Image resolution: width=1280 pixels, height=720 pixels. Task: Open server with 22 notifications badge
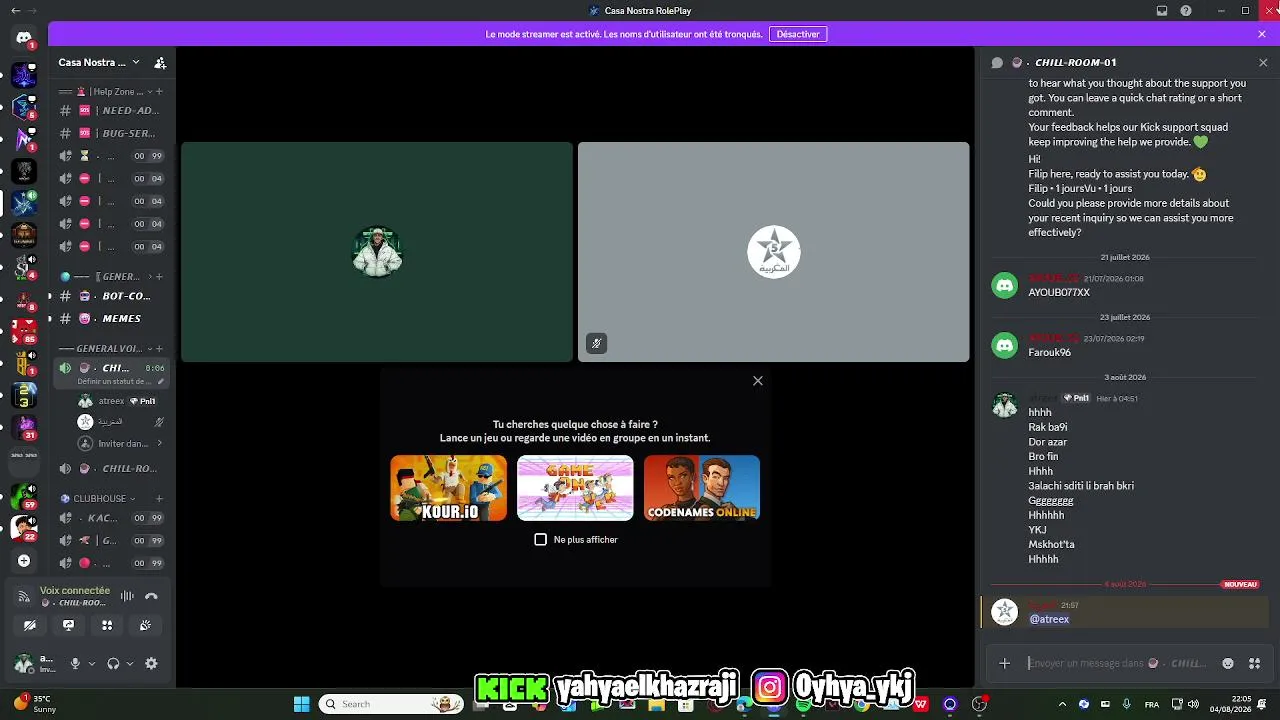(x=23, y=527)
